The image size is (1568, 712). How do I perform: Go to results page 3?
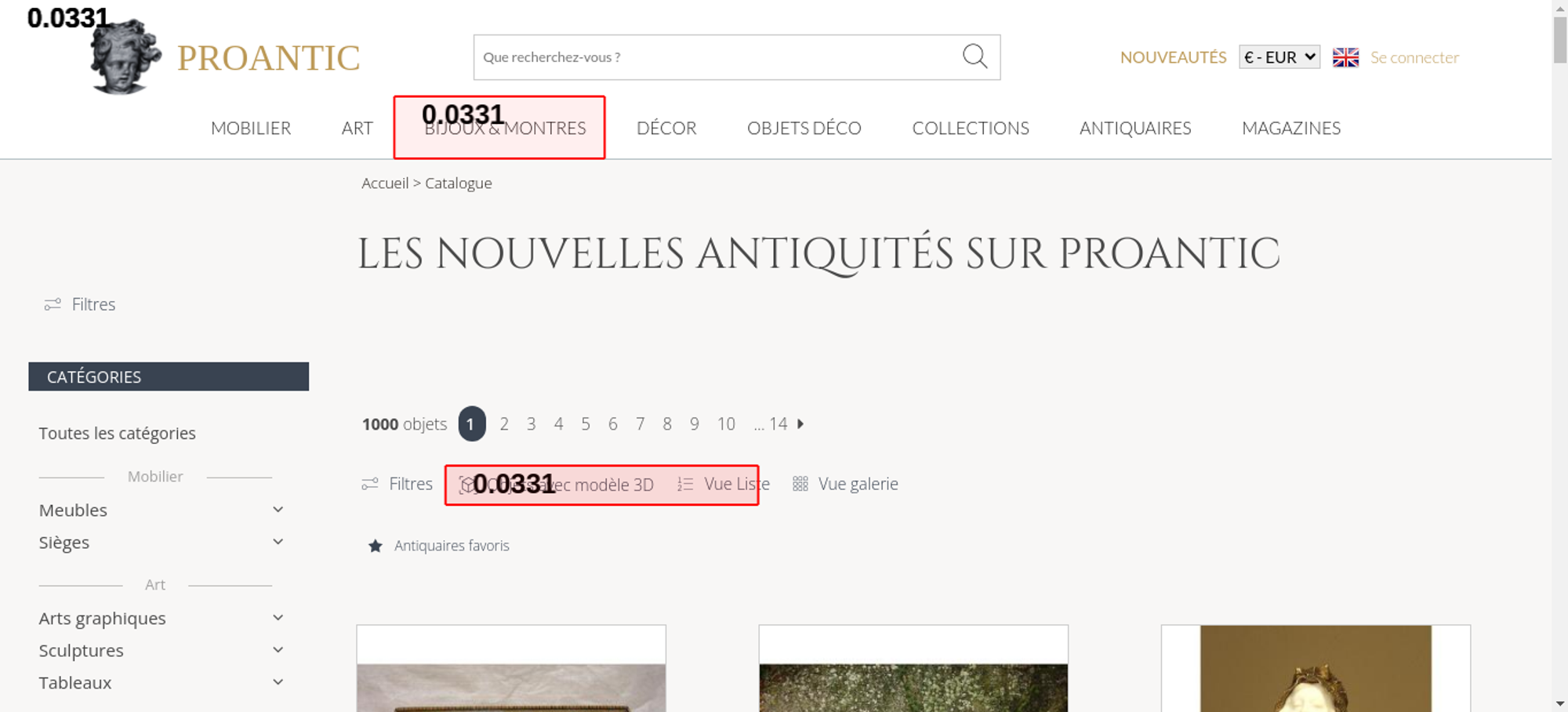(532, 423)
